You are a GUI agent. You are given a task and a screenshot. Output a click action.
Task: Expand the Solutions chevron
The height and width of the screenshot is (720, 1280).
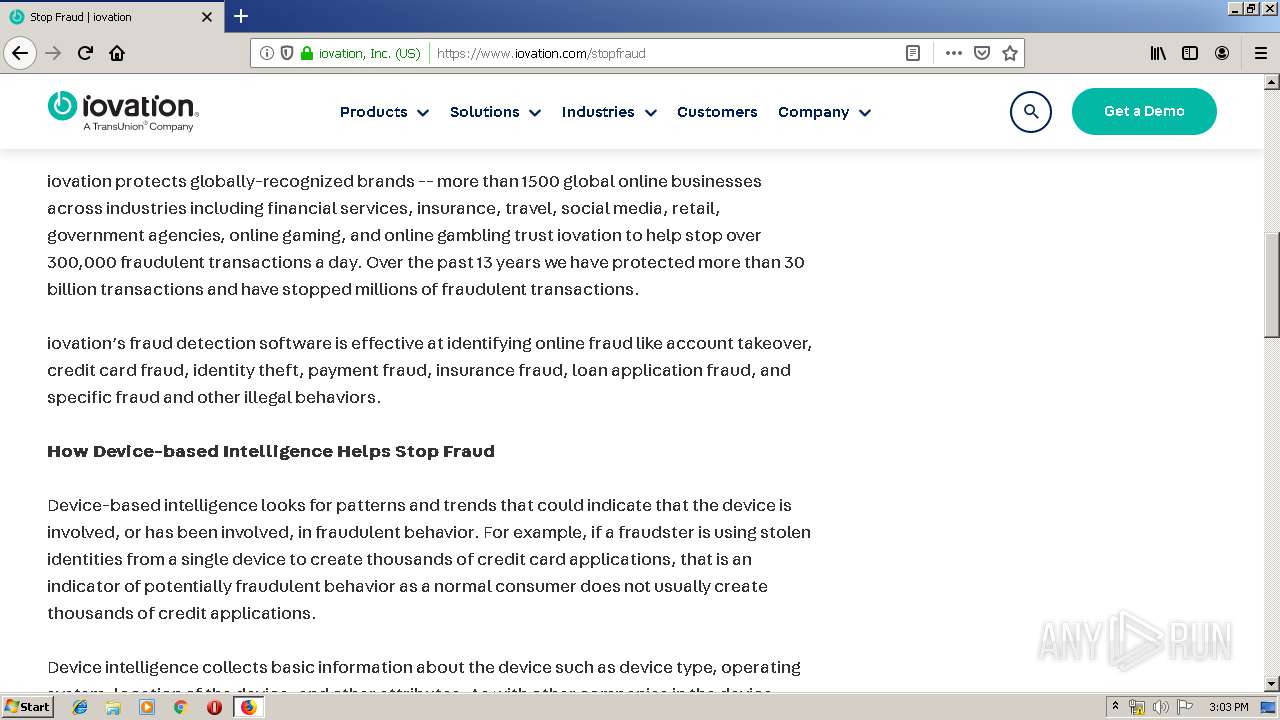tap(535, 113)
